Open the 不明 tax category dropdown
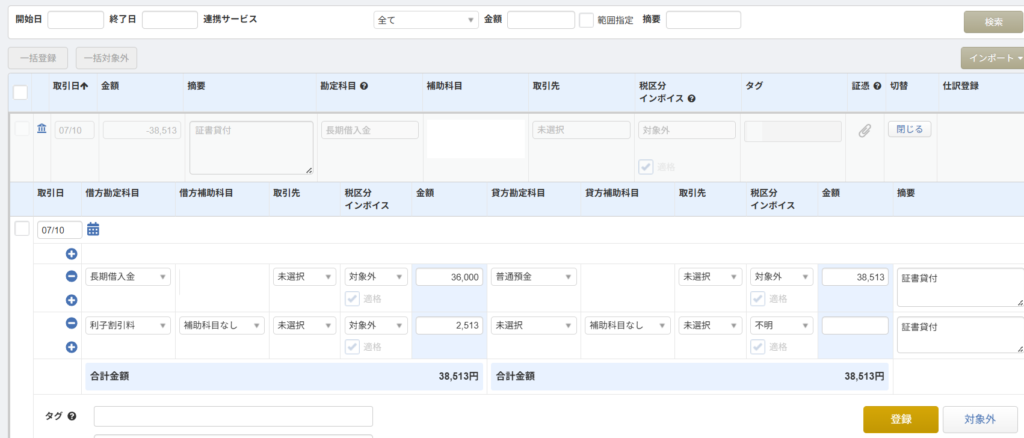This screenshot has height=438, width=1024. click(x=777, y=325)
